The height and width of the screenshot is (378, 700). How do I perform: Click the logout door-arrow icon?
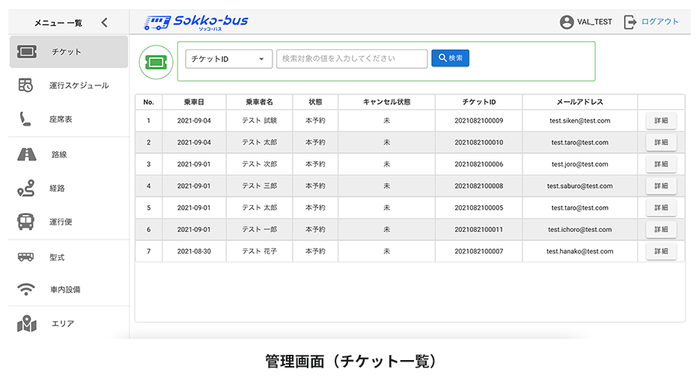(x=630, y=22)
